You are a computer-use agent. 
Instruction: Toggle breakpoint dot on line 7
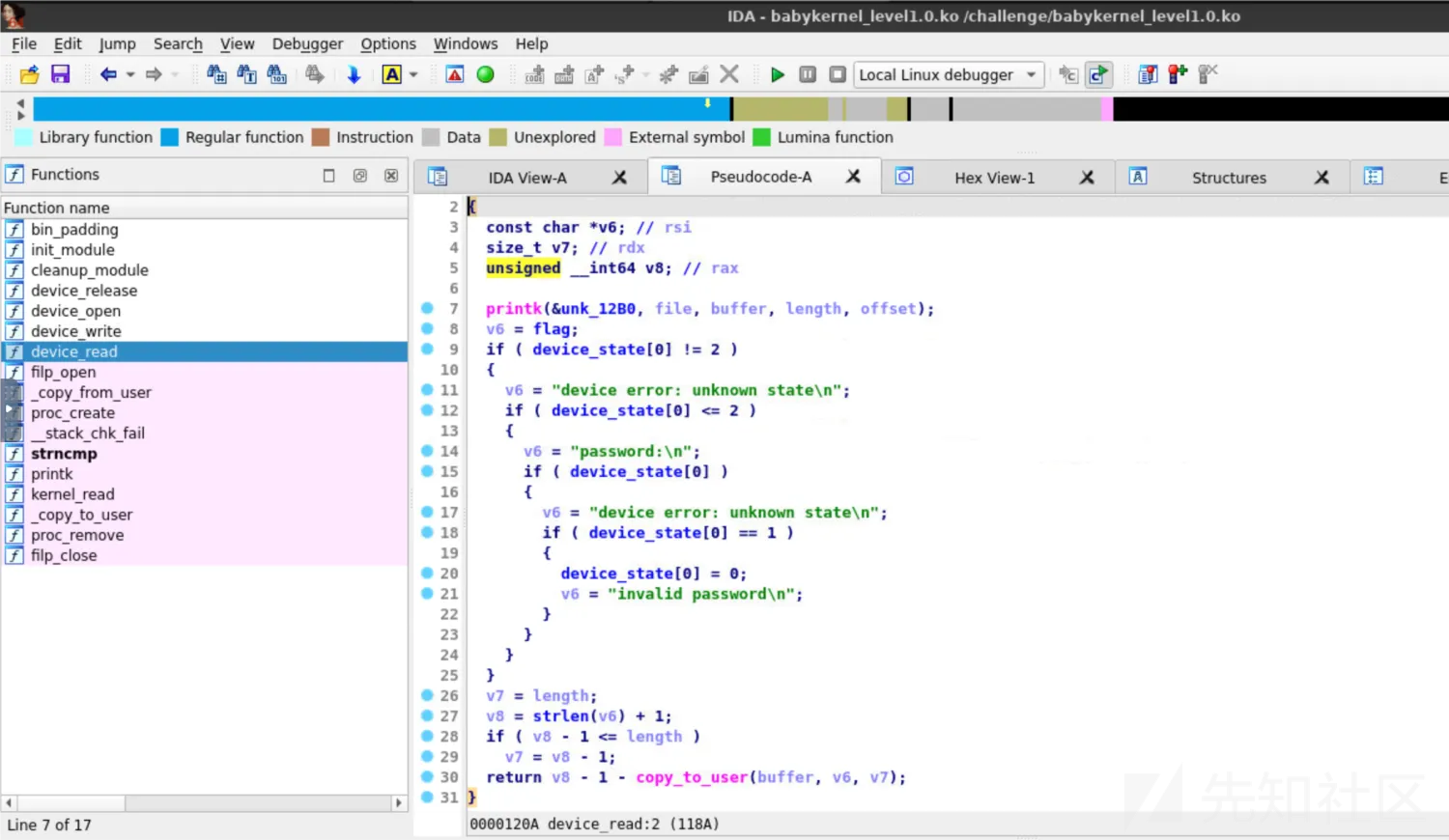427,308
